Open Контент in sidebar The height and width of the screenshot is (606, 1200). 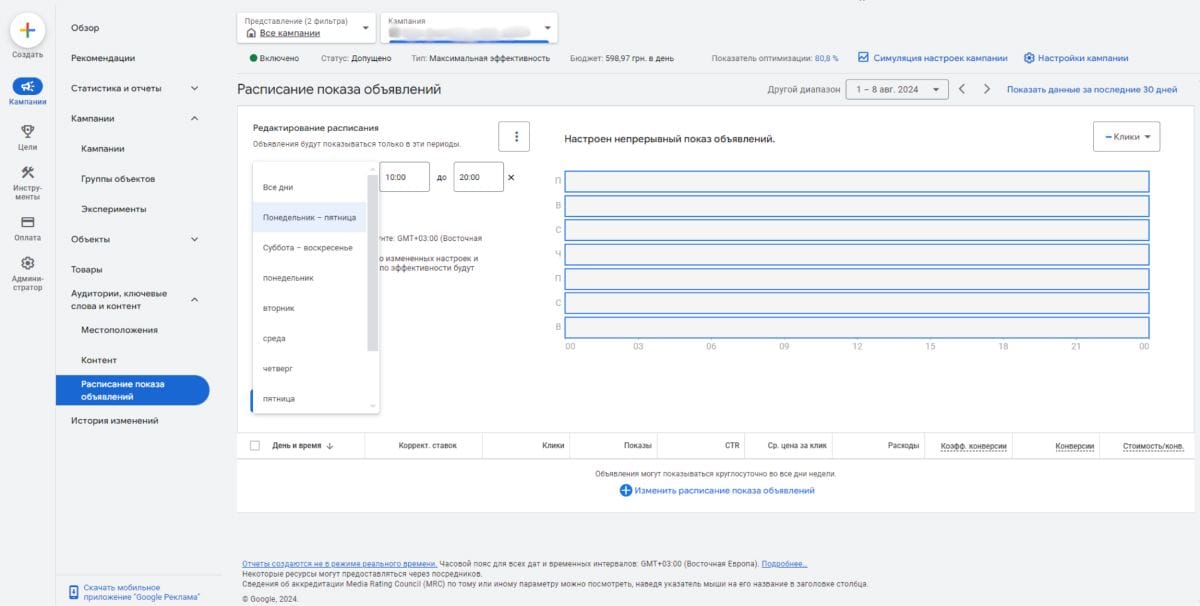[99, 360]
